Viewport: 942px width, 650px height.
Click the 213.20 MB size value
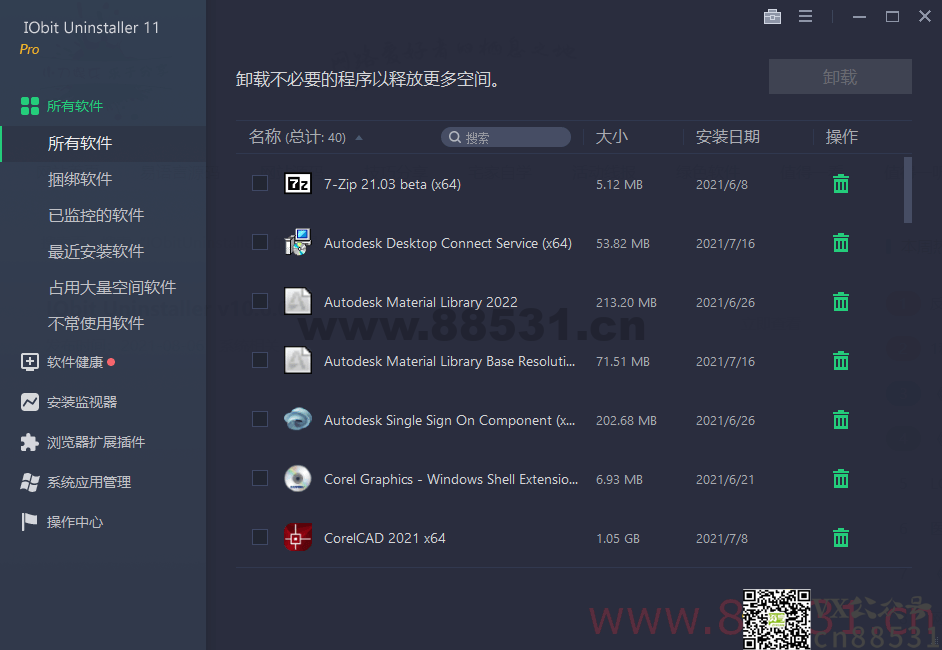point(626,303)
